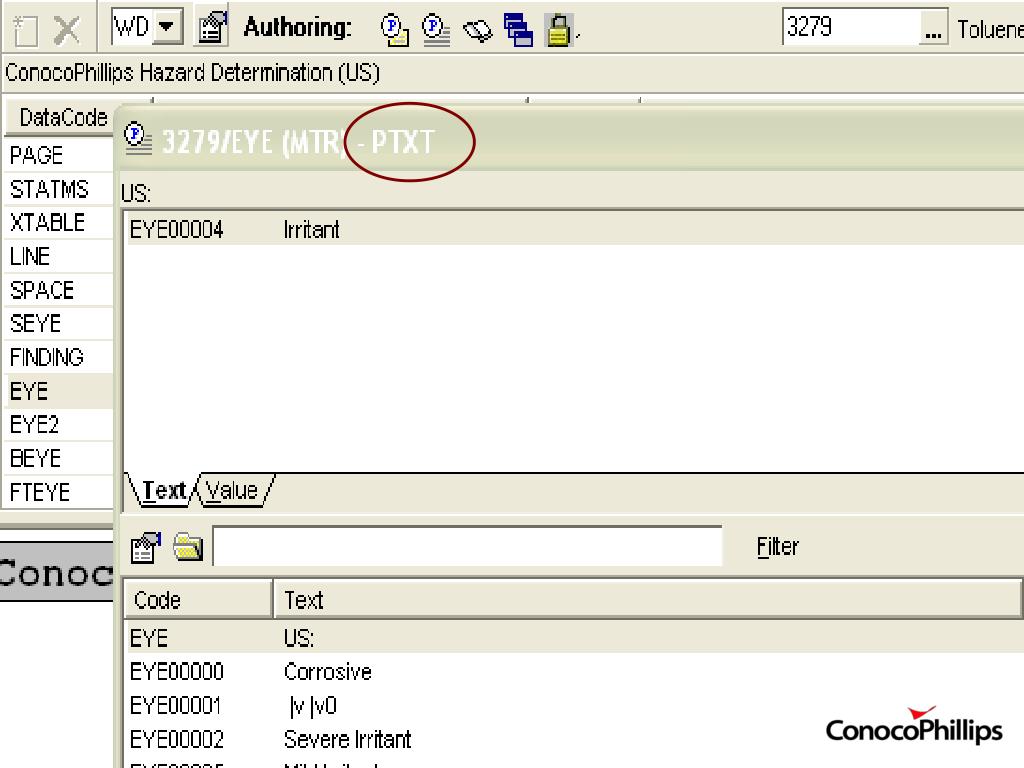The height and width of the screenshot is (768, 1024).
Task: Click the first Authoring phrase icon
Action: pos(395,29)
